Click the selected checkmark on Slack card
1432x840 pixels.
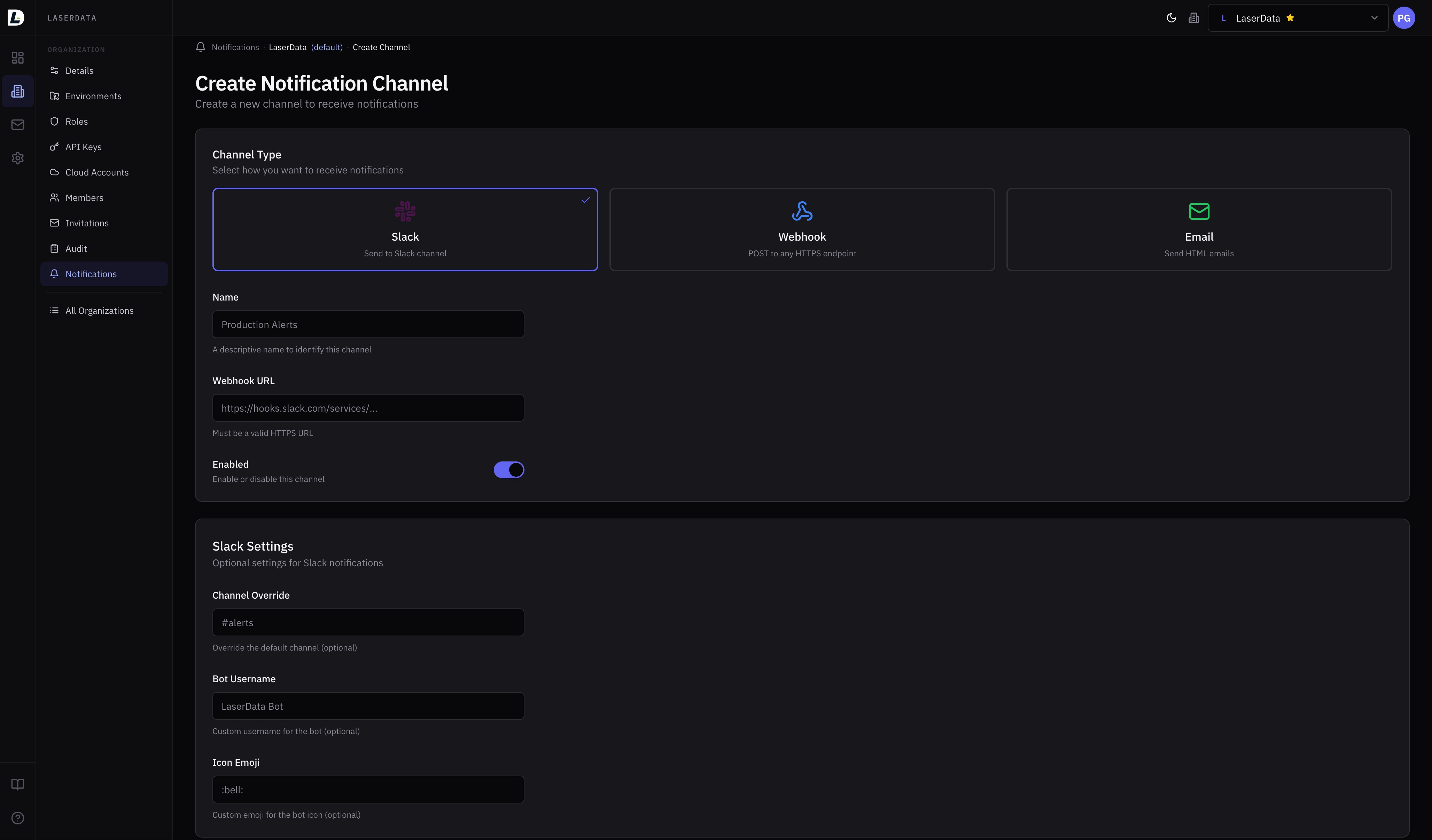(x=585, y=200)
